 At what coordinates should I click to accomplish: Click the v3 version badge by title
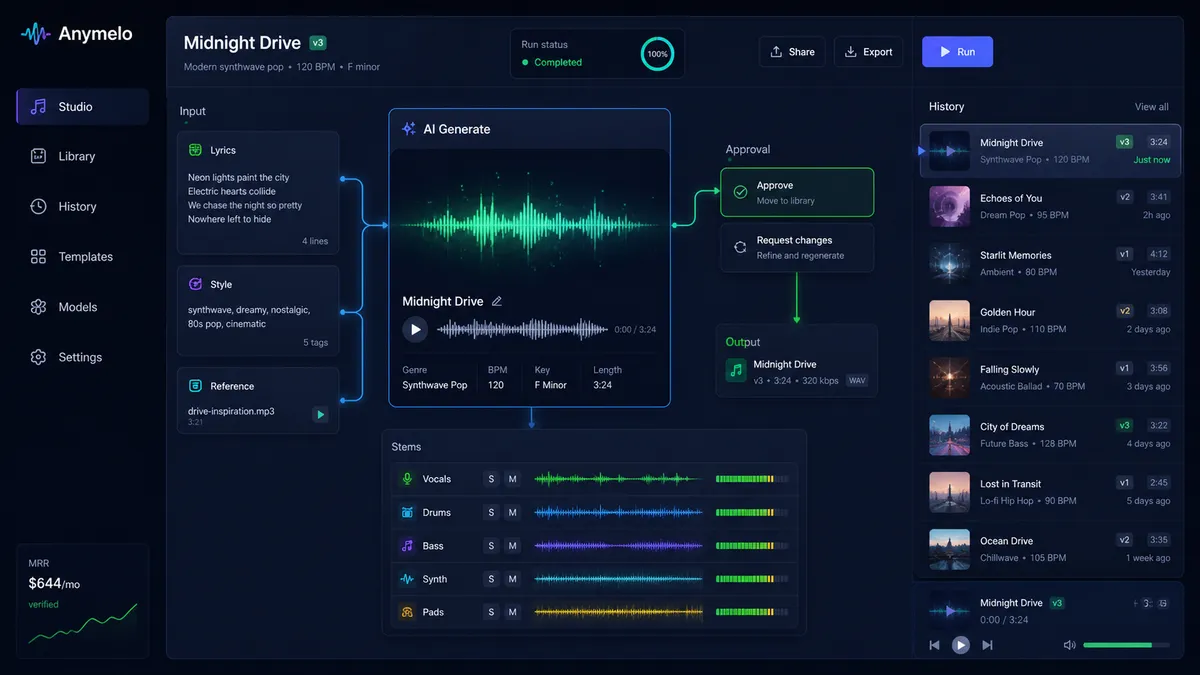318,43
